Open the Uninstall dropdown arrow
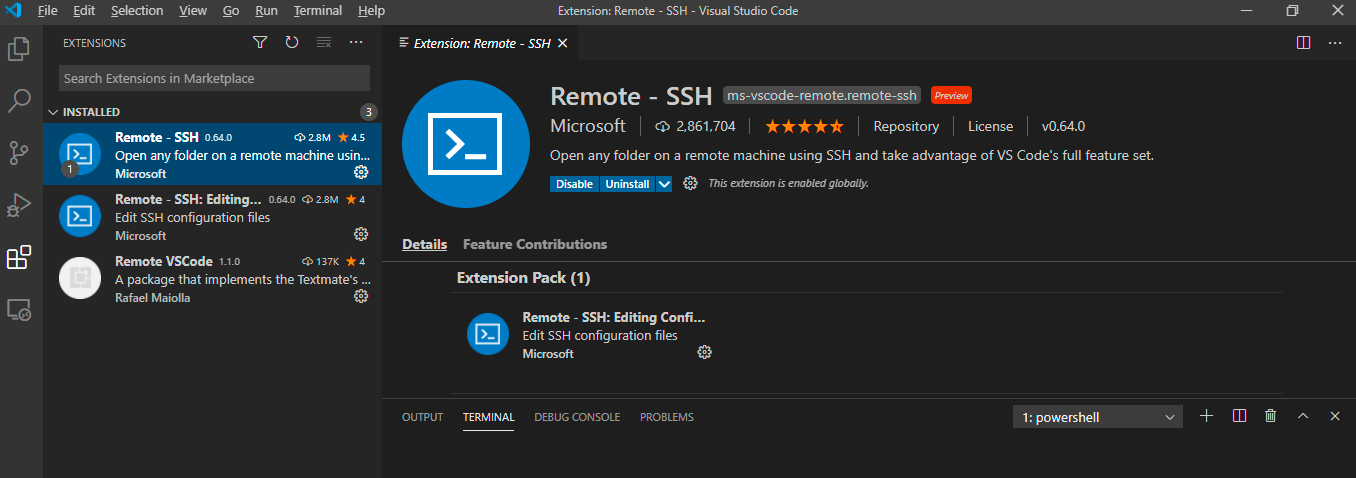 (663, 184)
